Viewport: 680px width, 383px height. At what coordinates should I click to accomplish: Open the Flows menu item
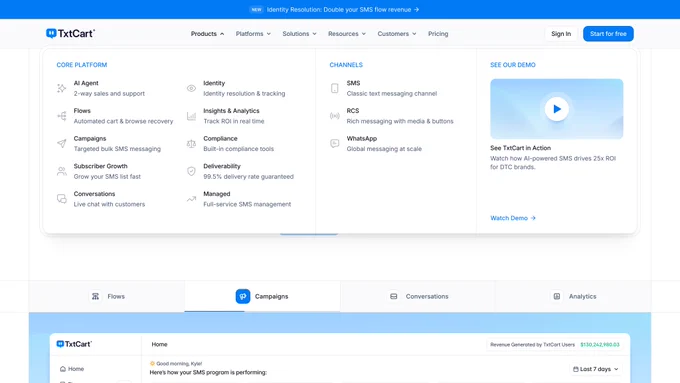115,116
